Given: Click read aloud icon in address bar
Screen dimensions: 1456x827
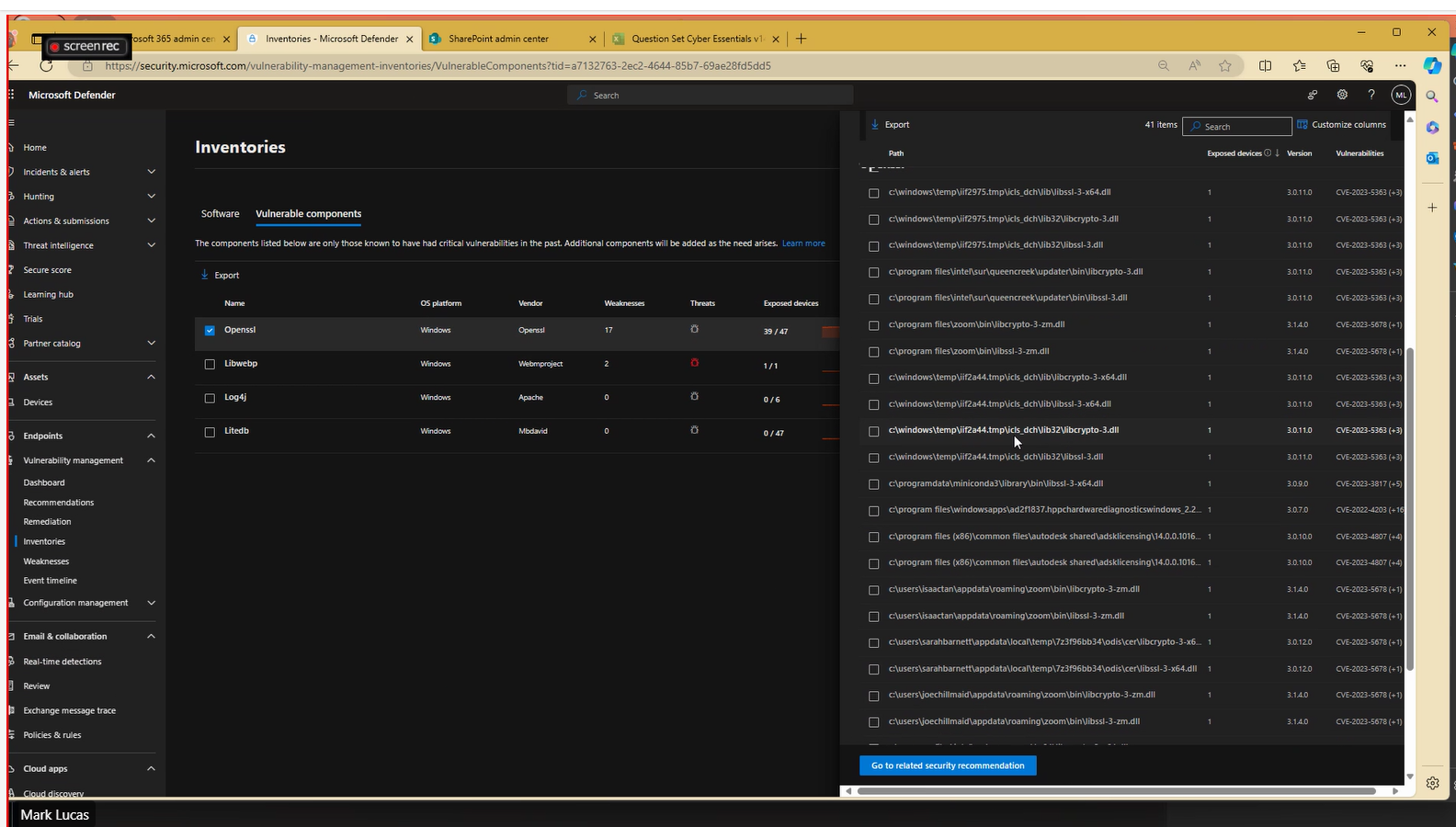Looking at the screenshot, I should (x=1194, y=65).
